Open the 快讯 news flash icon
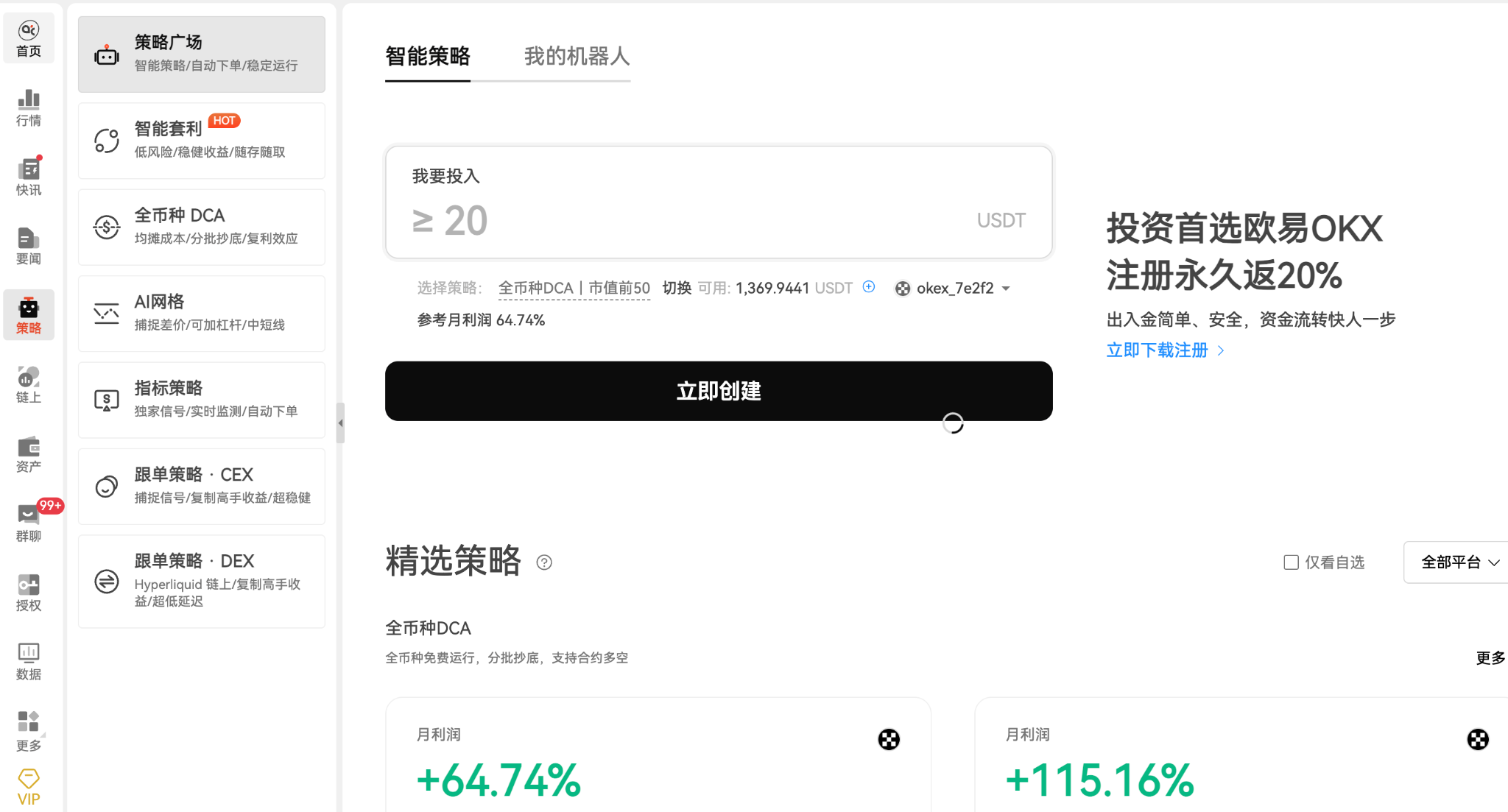Screen dimensions: 1508x812 [29, 177]
